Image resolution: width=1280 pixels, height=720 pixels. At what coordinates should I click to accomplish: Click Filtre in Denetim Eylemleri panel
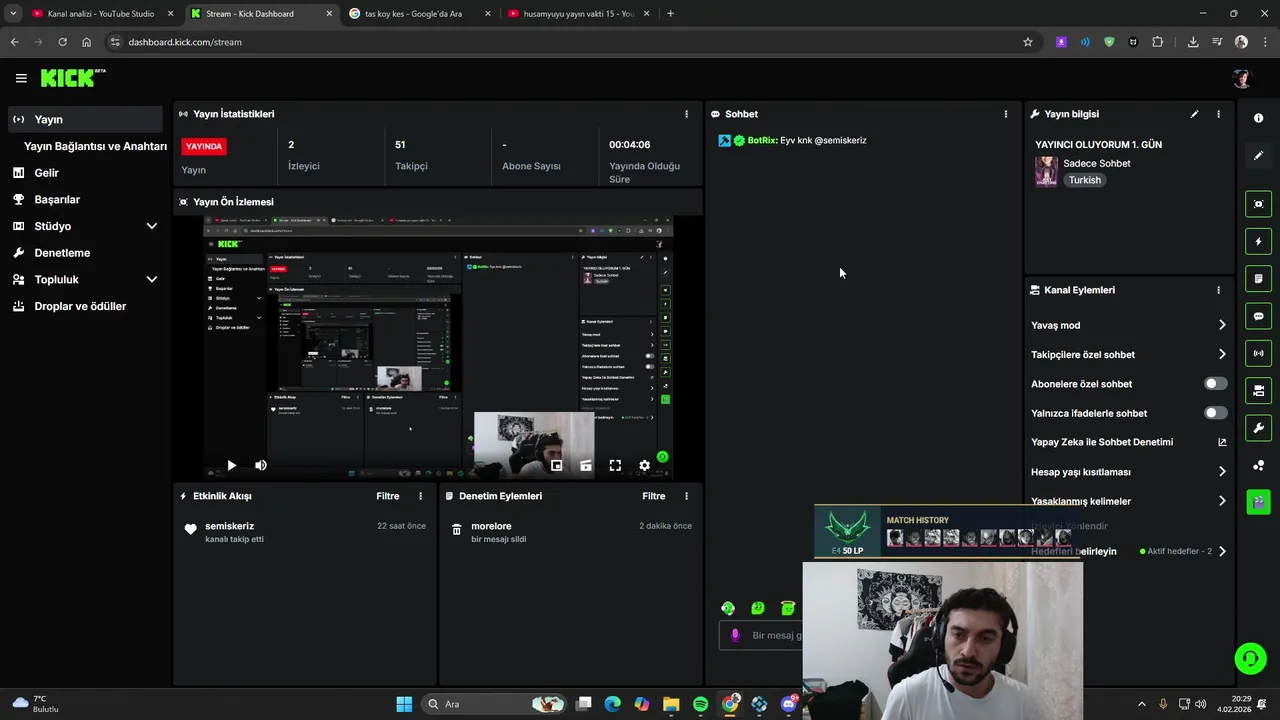654,496
